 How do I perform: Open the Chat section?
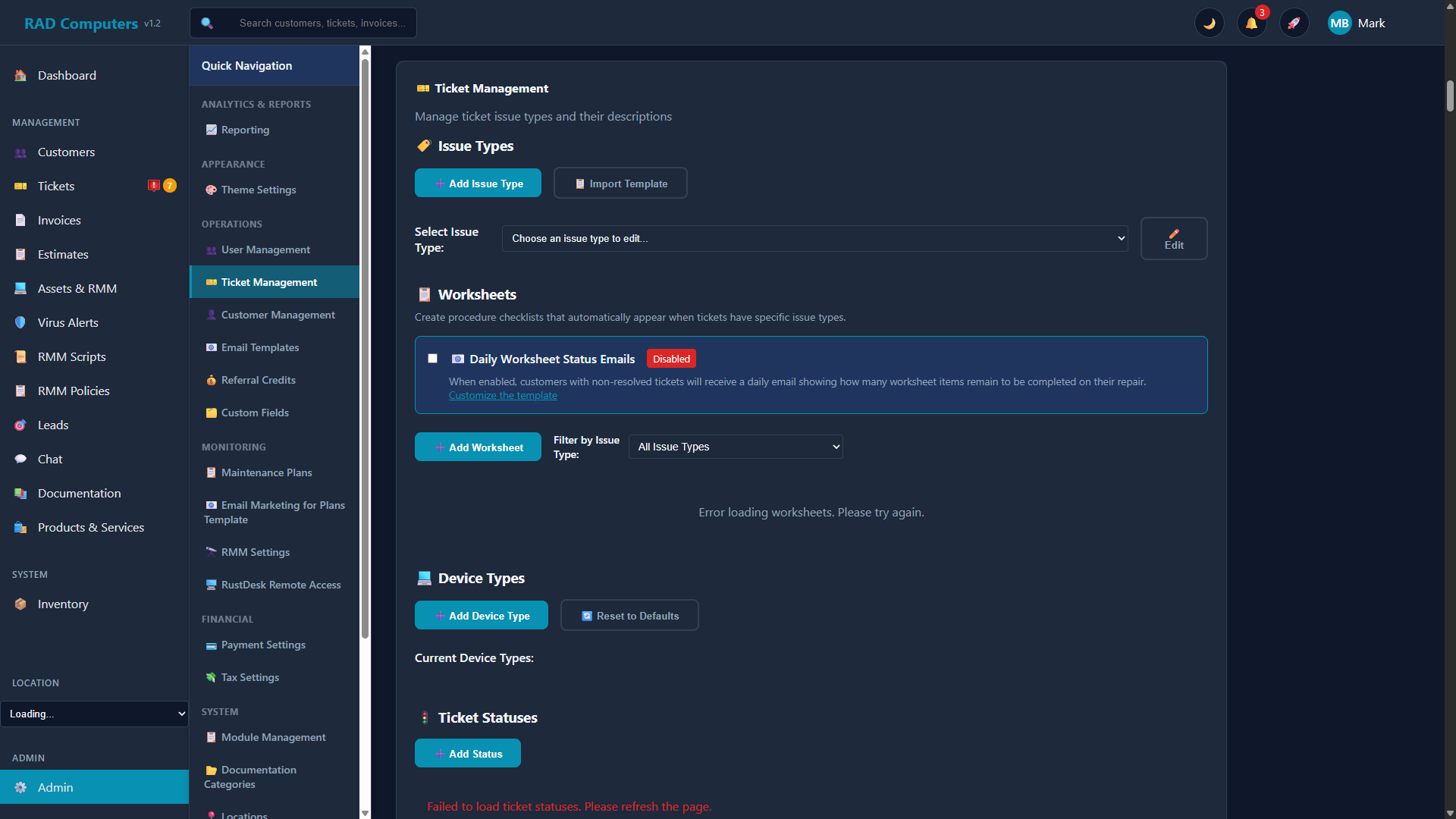click(x=49, y=459)
